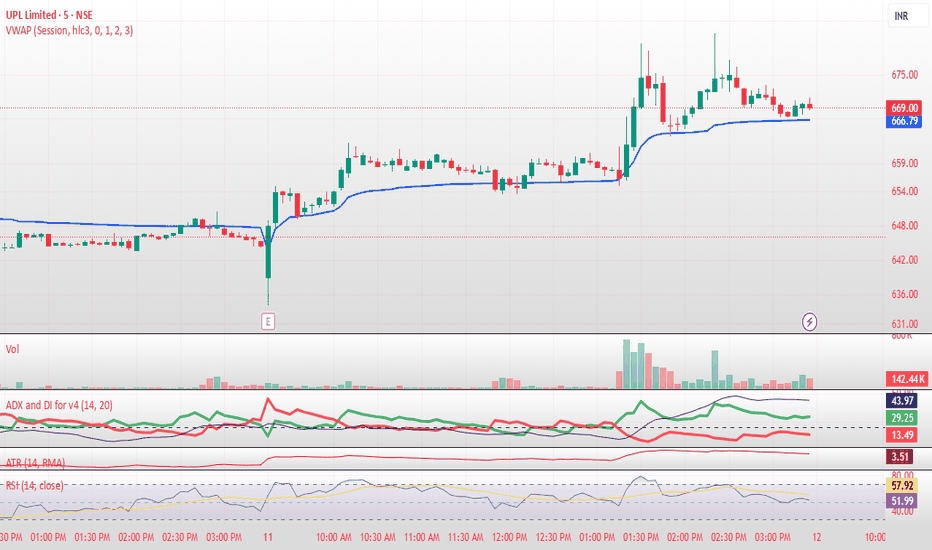Click the 675.00 price axis label

(x=904, y=75)
